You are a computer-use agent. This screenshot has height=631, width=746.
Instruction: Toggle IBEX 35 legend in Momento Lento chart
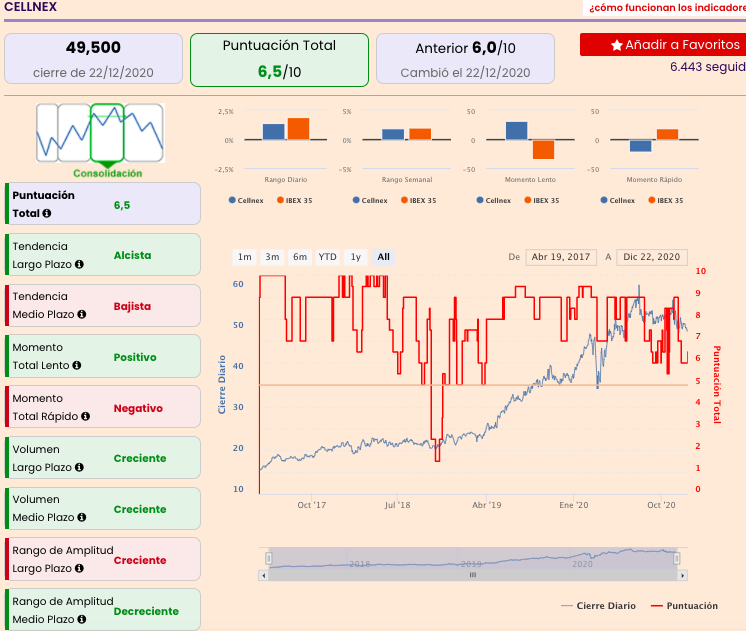[x=542, y=200]
